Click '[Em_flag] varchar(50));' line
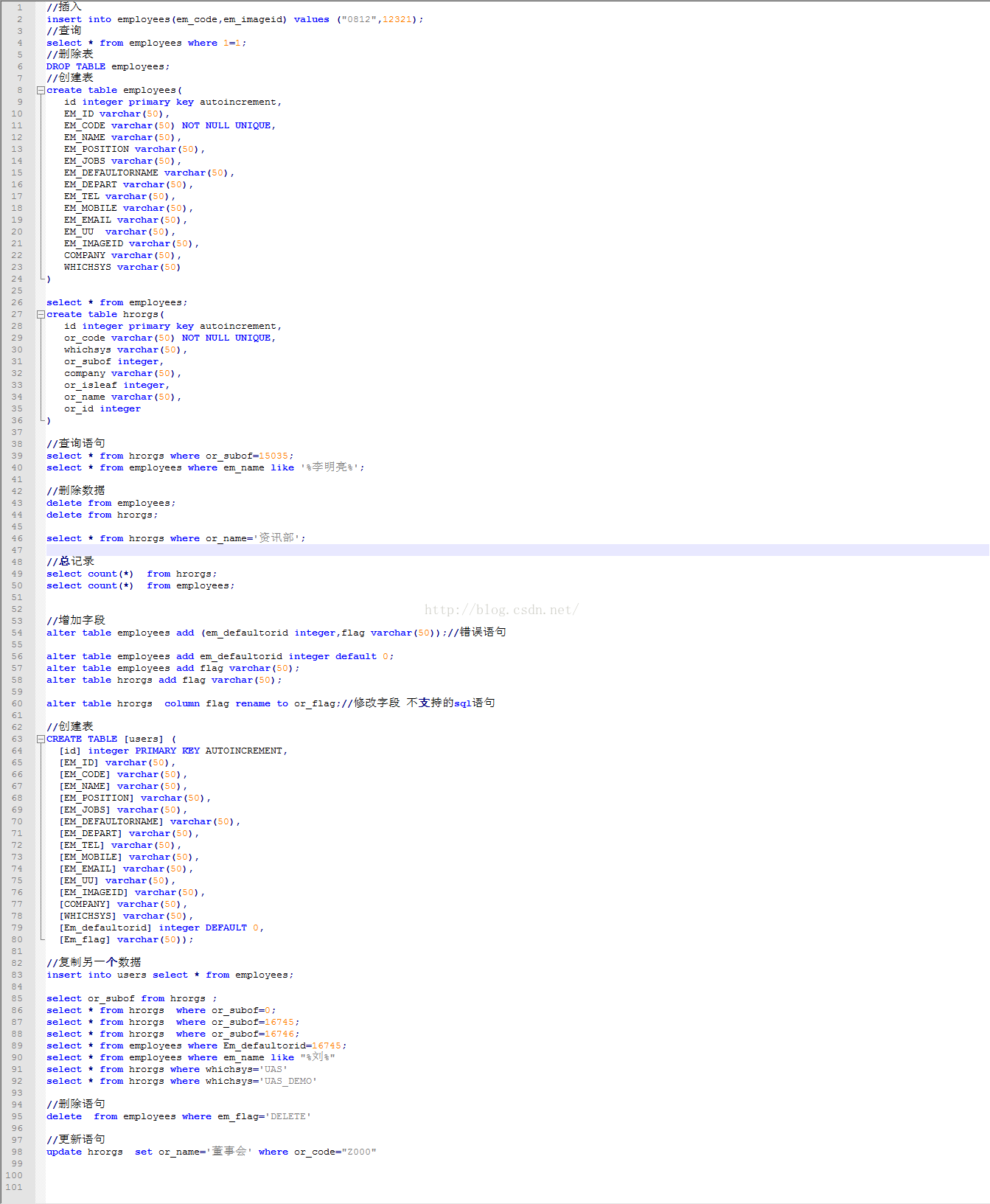Image resolution: width=990 pixels, height=1204 pixels. (126, 939)
